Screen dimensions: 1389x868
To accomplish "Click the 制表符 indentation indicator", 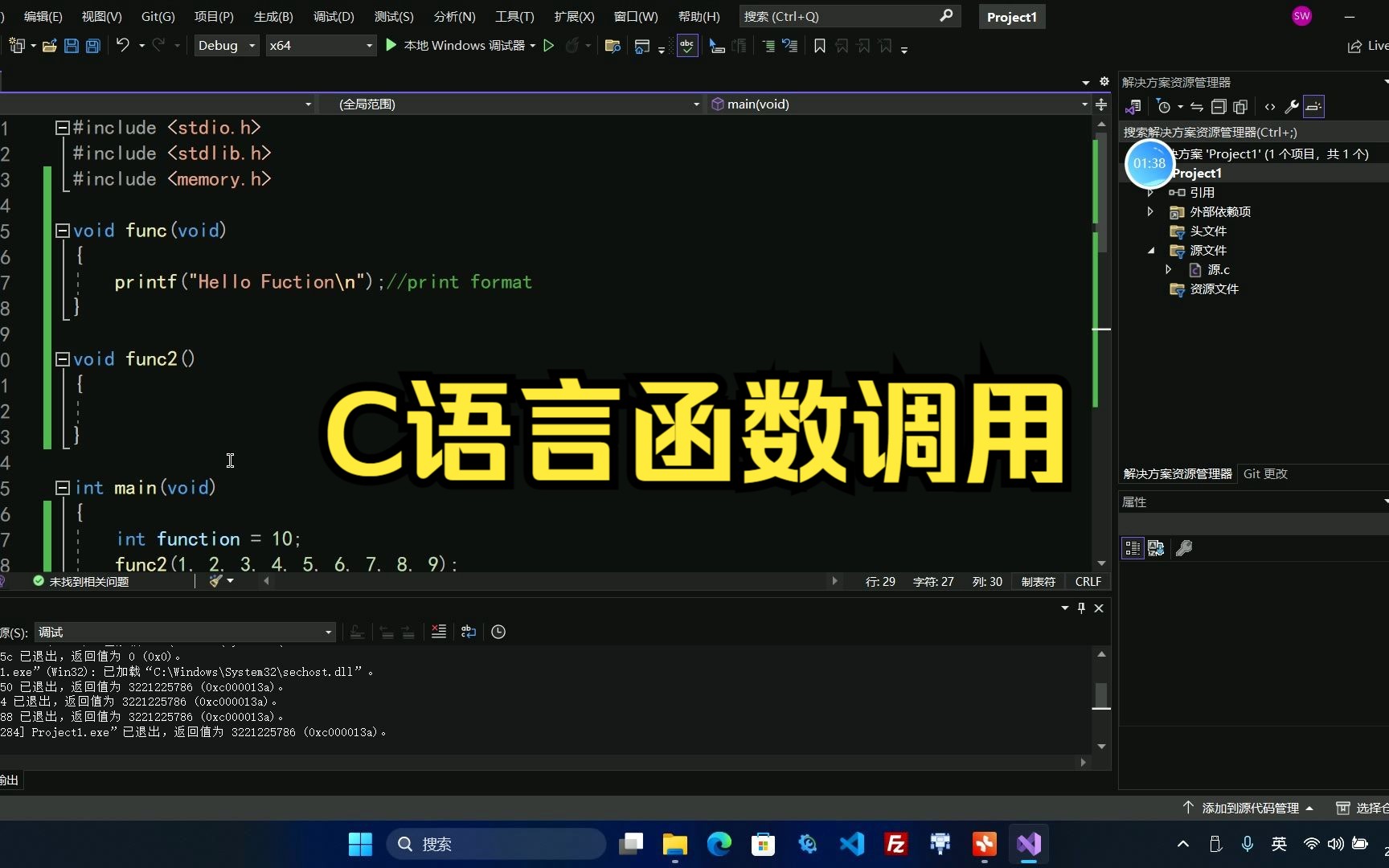I will point(1038,581).
